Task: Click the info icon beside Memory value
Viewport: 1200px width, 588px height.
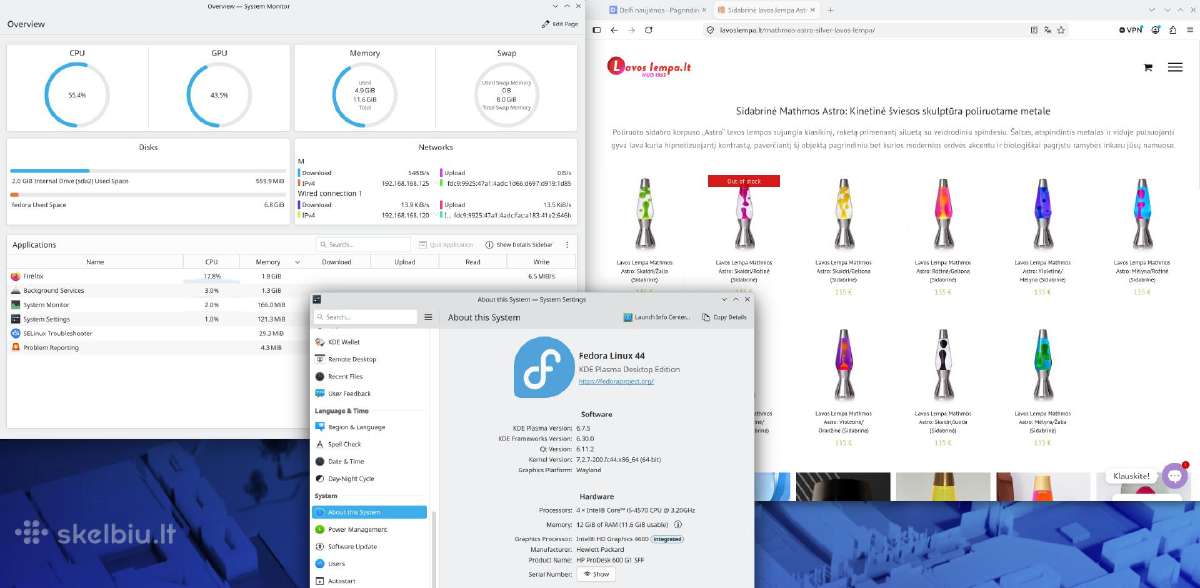Action: pos(677,523)
